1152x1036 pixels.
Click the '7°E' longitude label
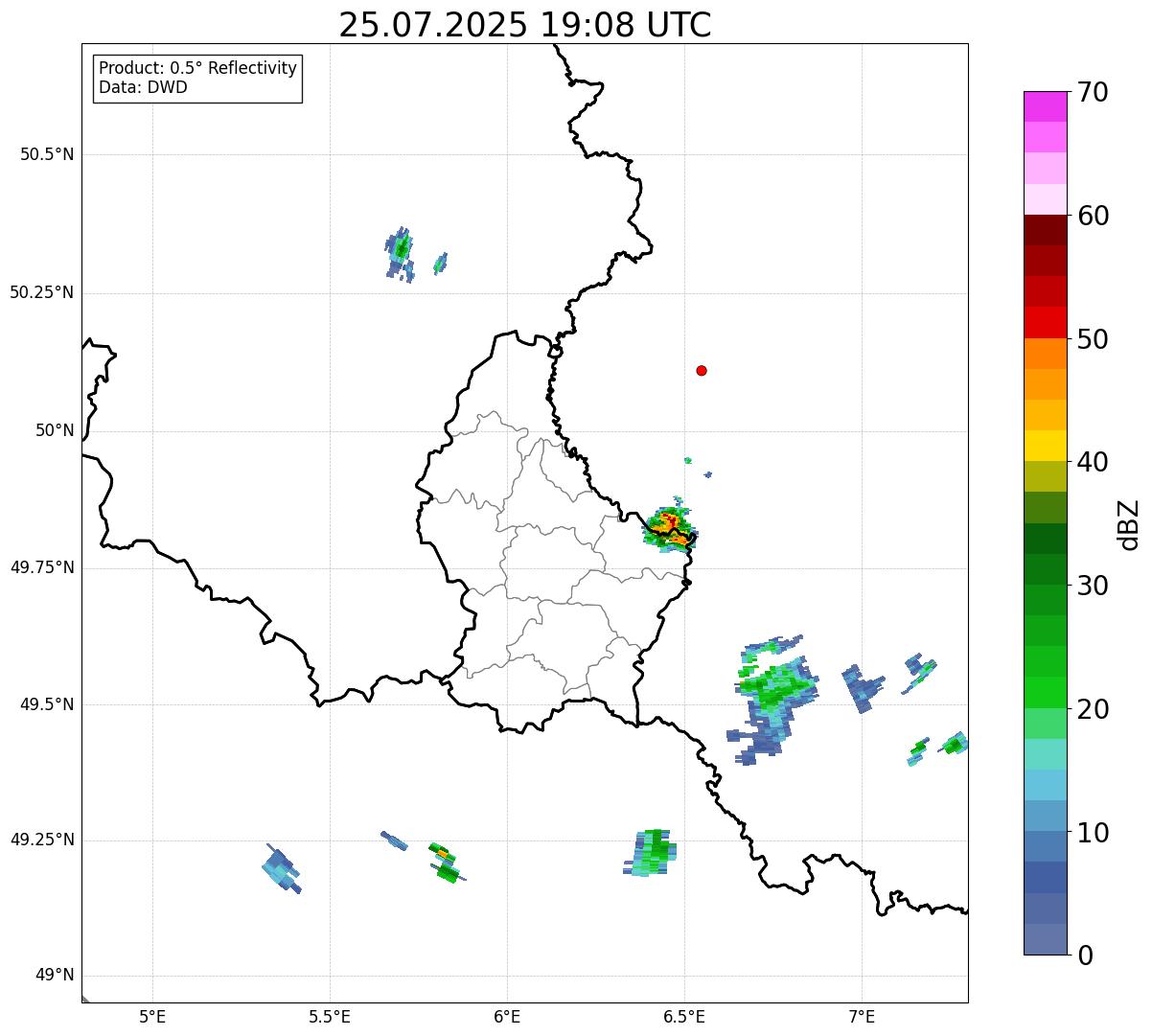[x=862, y=1016]
